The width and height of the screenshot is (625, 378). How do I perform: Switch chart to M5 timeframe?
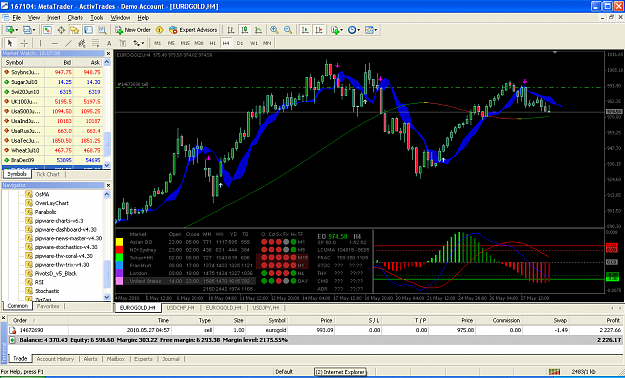click(x=171, y=43)
